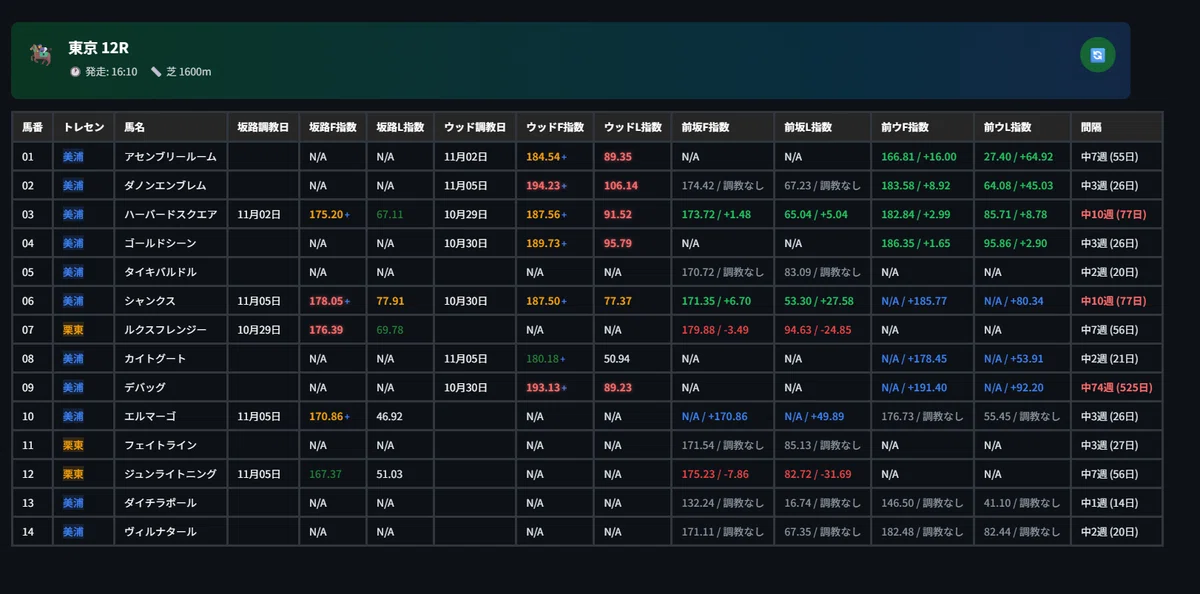Click horse name ゴールドシーン
Image resolution: width=1200 pixels, height=594 pixels.
160,243
